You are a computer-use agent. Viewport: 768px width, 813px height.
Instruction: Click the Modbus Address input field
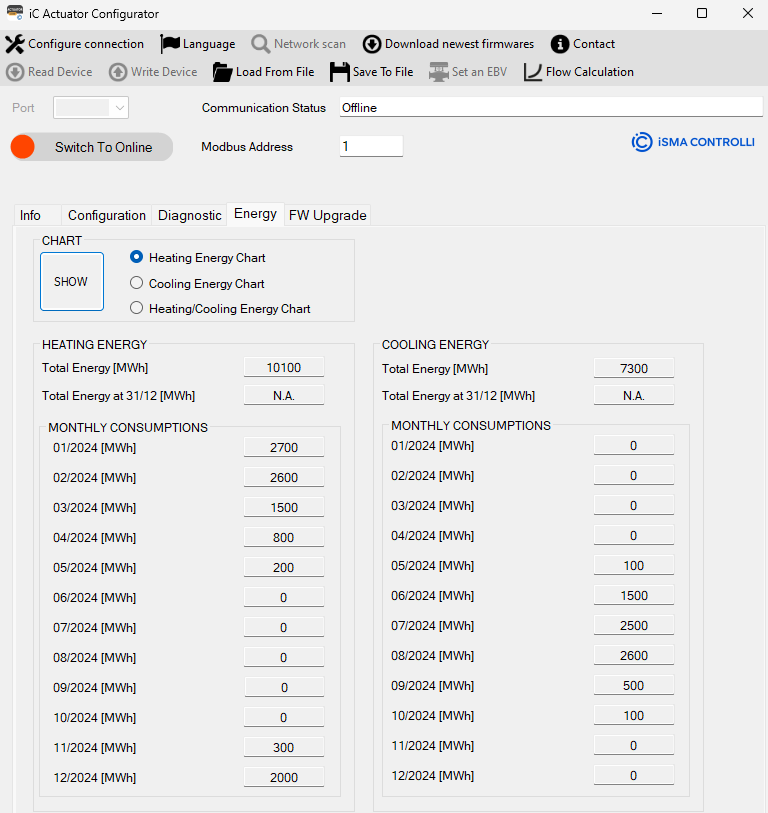pos(371,146)
